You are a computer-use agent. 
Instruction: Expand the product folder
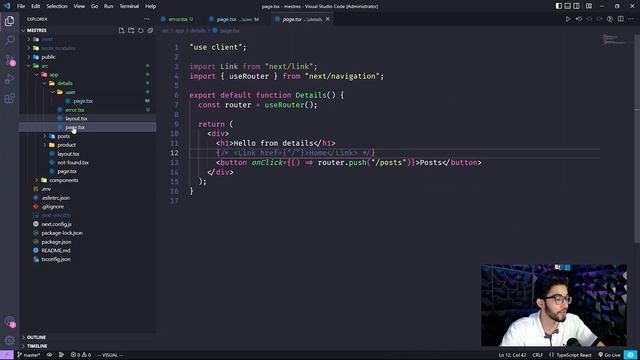click(87, 145)
